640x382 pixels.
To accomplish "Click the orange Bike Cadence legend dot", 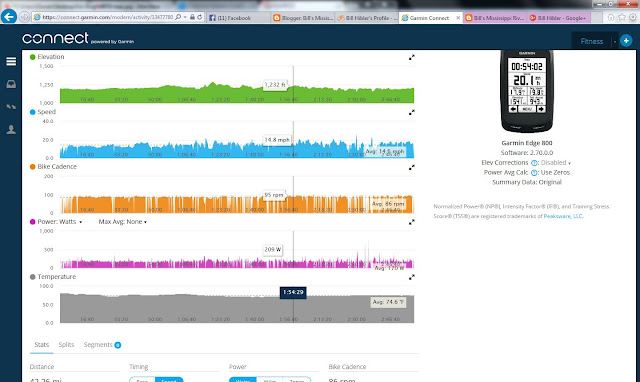I will (x=33, y=167).
